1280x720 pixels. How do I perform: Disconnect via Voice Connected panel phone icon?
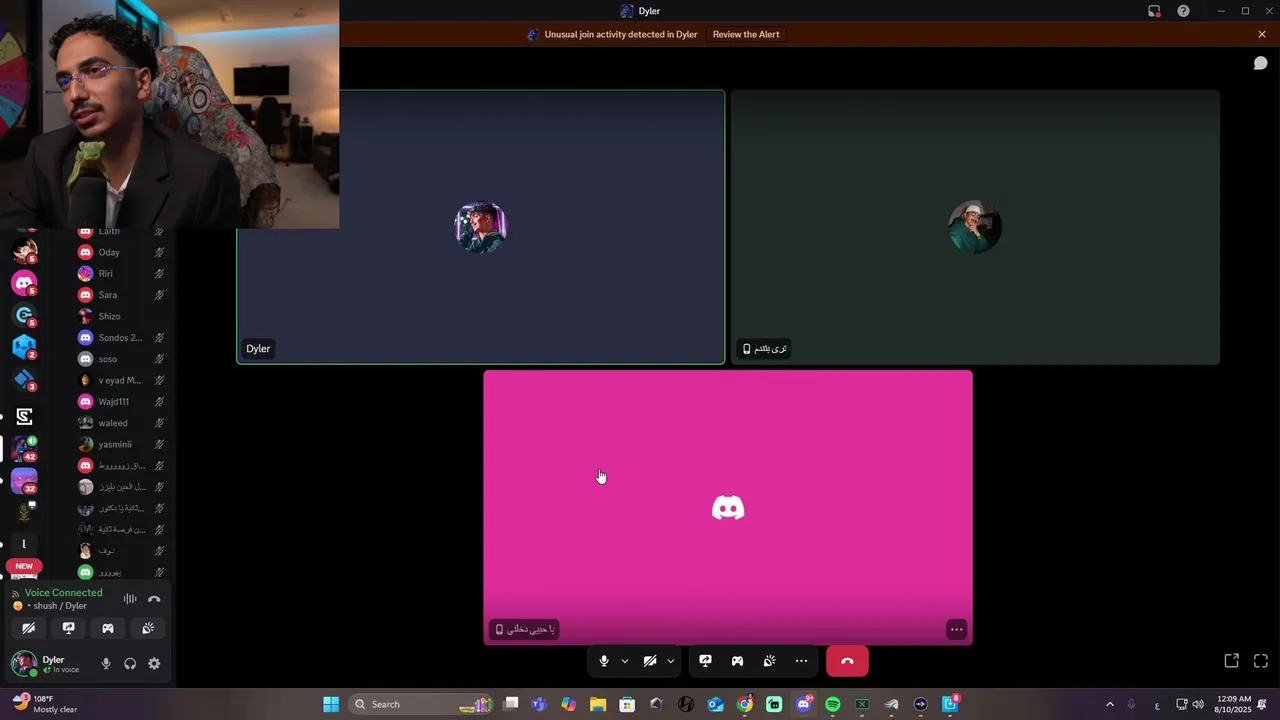pyautogui.click(x=154, y=599)
